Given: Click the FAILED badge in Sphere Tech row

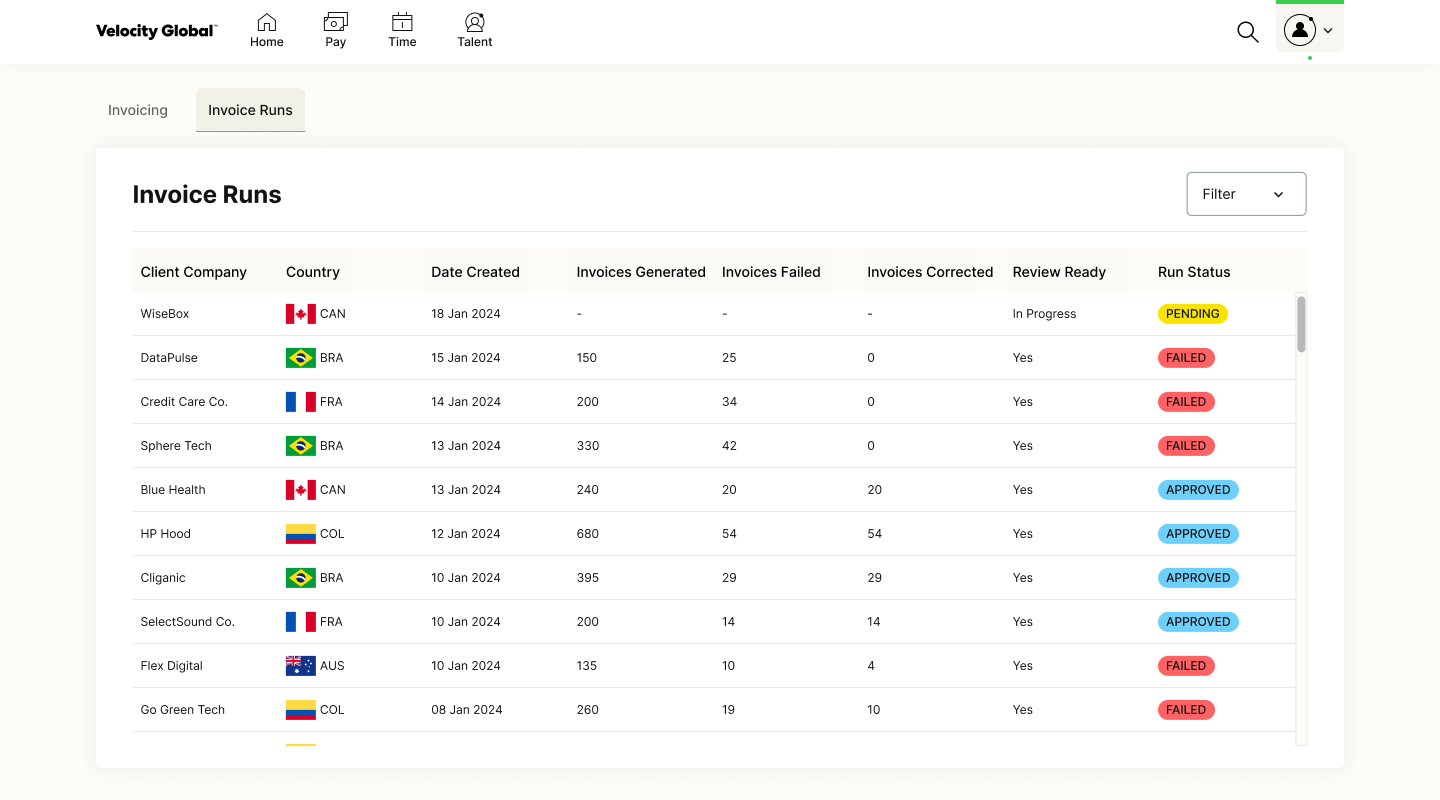Looking at the screenshot, I should (1186, 446).
